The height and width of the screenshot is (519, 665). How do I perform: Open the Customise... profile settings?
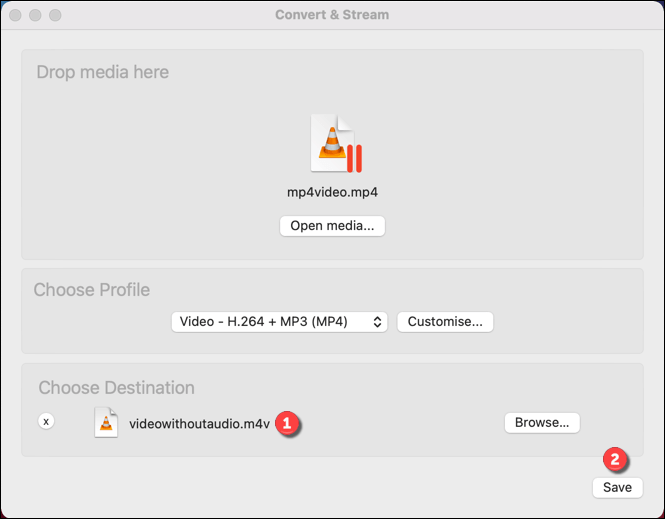click(445, 322)
